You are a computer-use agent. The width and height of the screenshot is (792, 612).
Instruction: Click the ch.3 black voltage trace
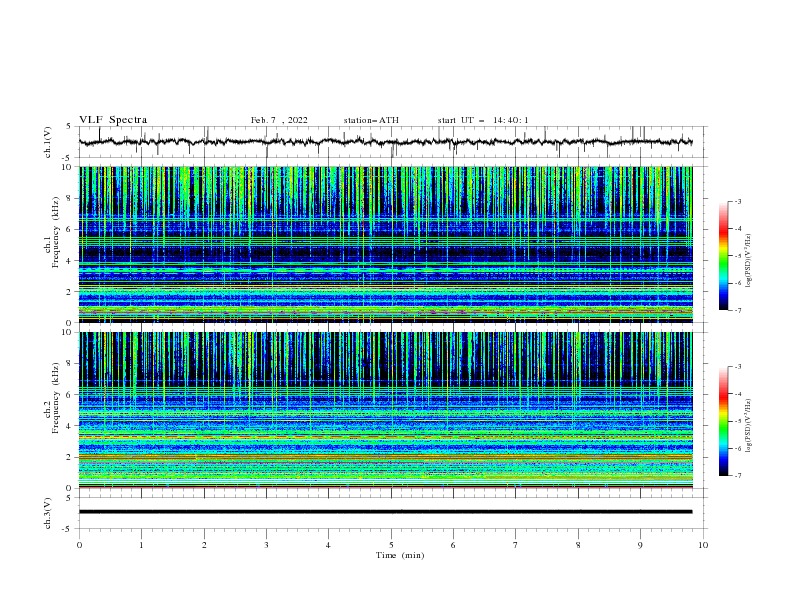(x=385, y=512)
